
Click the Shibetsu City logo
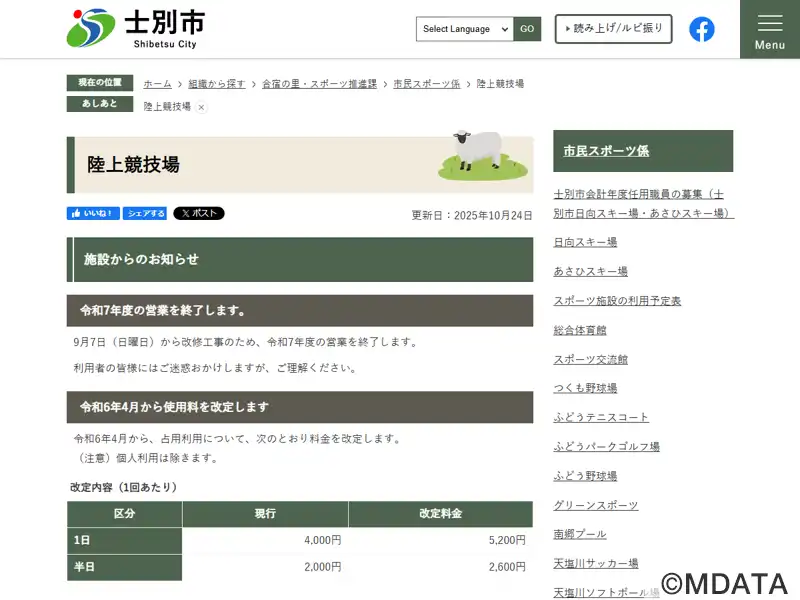(135, 28)
